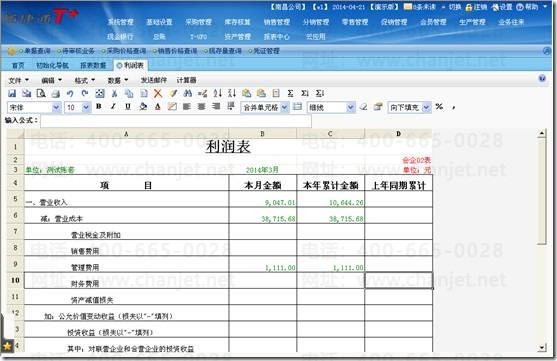Open the 宋体 font dropdown
This screenshot has width=557, height=361.
click(x=56, y=107)
